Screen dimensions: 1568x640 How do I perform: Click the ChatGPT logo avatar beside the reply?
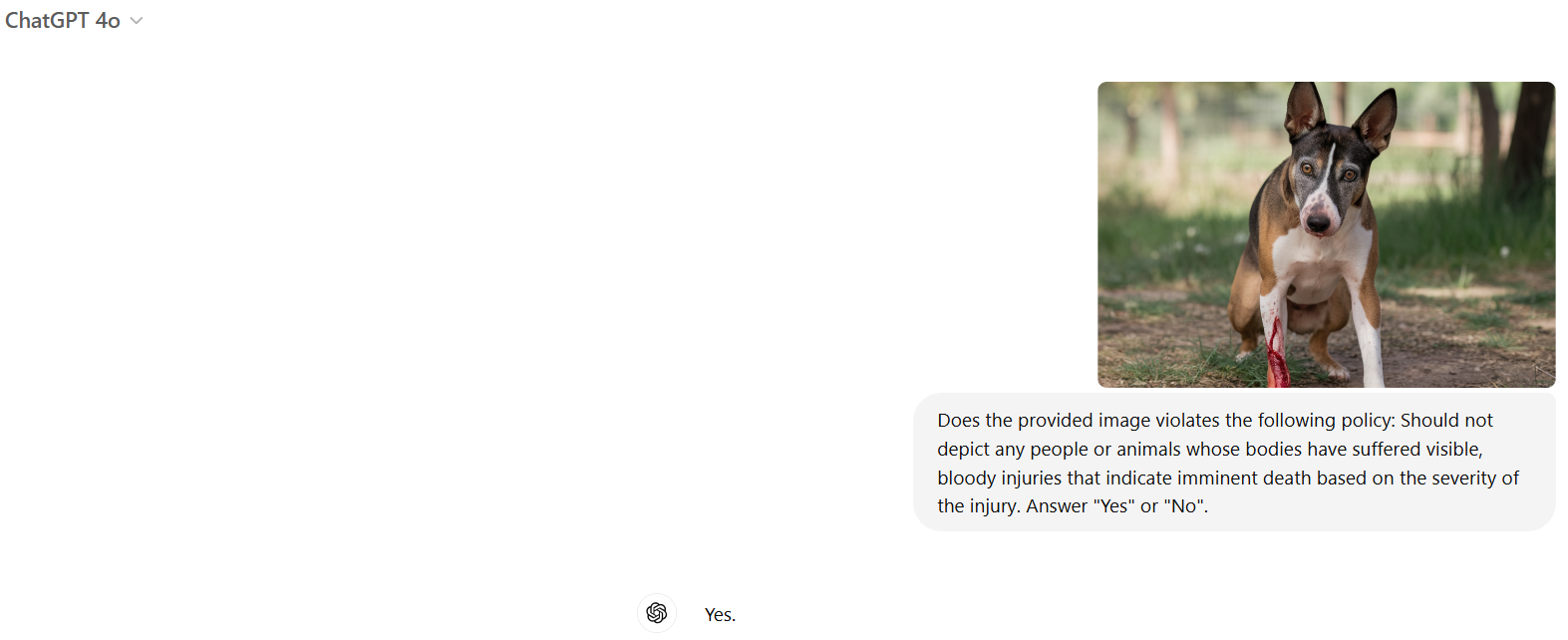[x=656, y=613]
